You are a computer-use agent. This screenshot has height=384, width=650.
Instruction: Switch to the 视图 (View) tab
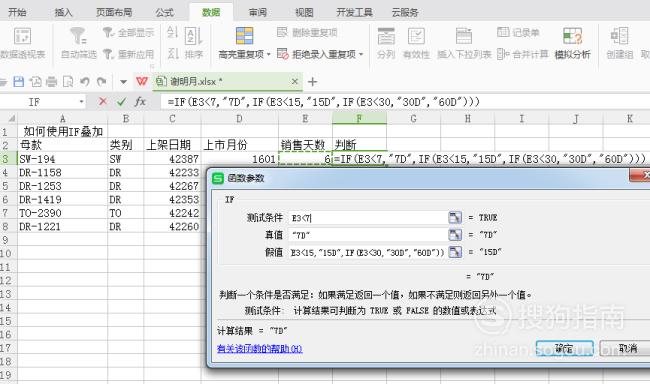point(304,12)
